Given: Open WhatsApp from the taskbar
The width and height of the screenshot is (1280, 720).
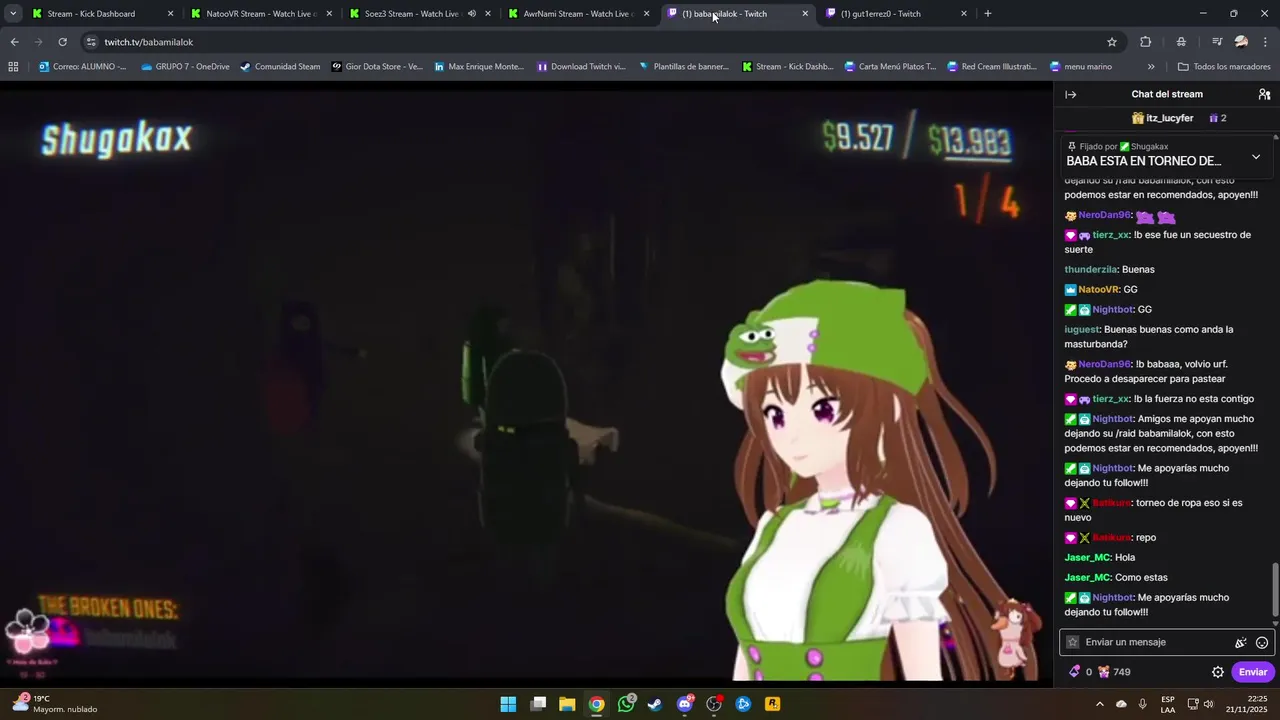Looking at the screenshot, I should (x=626, y=704).
